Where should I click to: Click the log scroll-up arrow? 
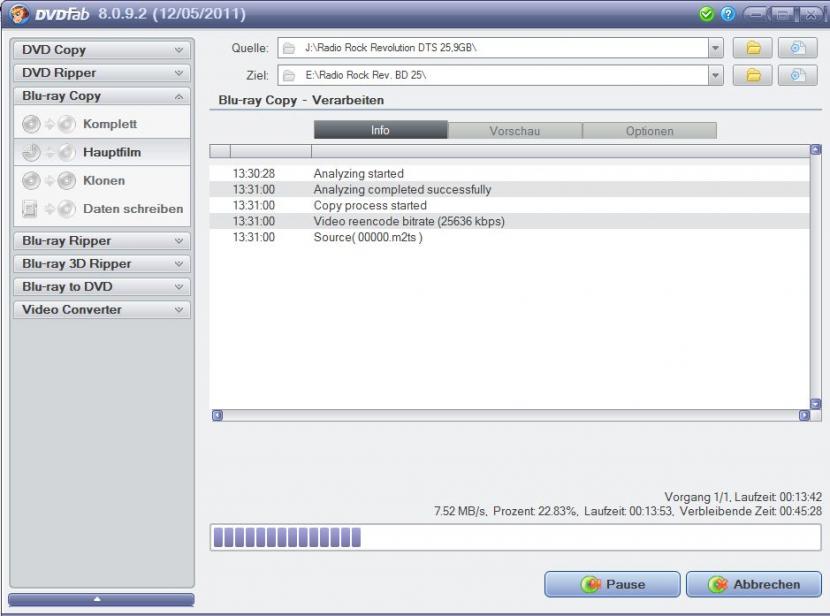pos(816,150)
